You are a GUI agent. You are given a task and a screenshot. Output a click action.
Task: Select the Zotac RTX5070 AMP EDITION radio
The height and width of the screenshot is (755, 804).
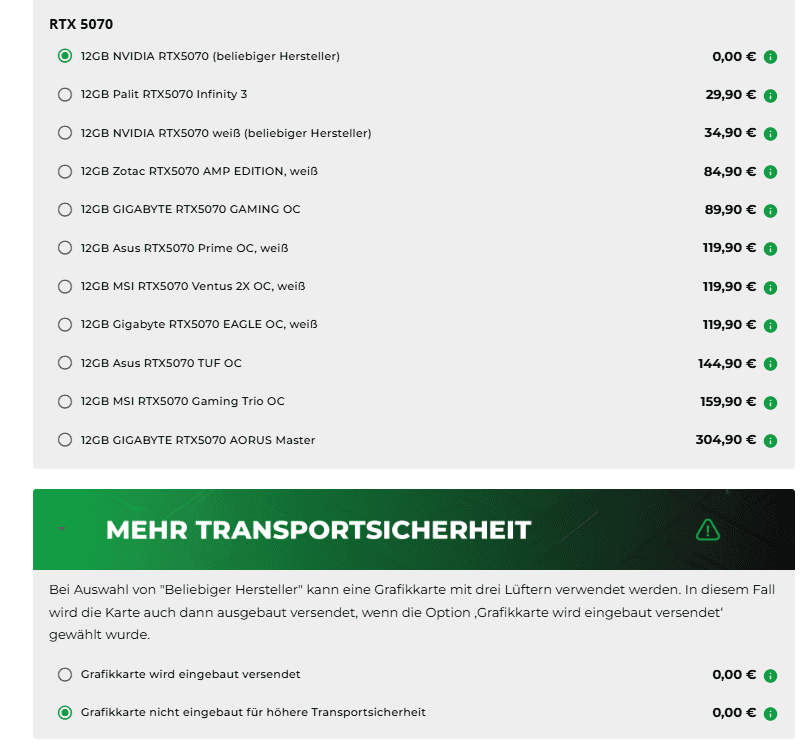65,171
